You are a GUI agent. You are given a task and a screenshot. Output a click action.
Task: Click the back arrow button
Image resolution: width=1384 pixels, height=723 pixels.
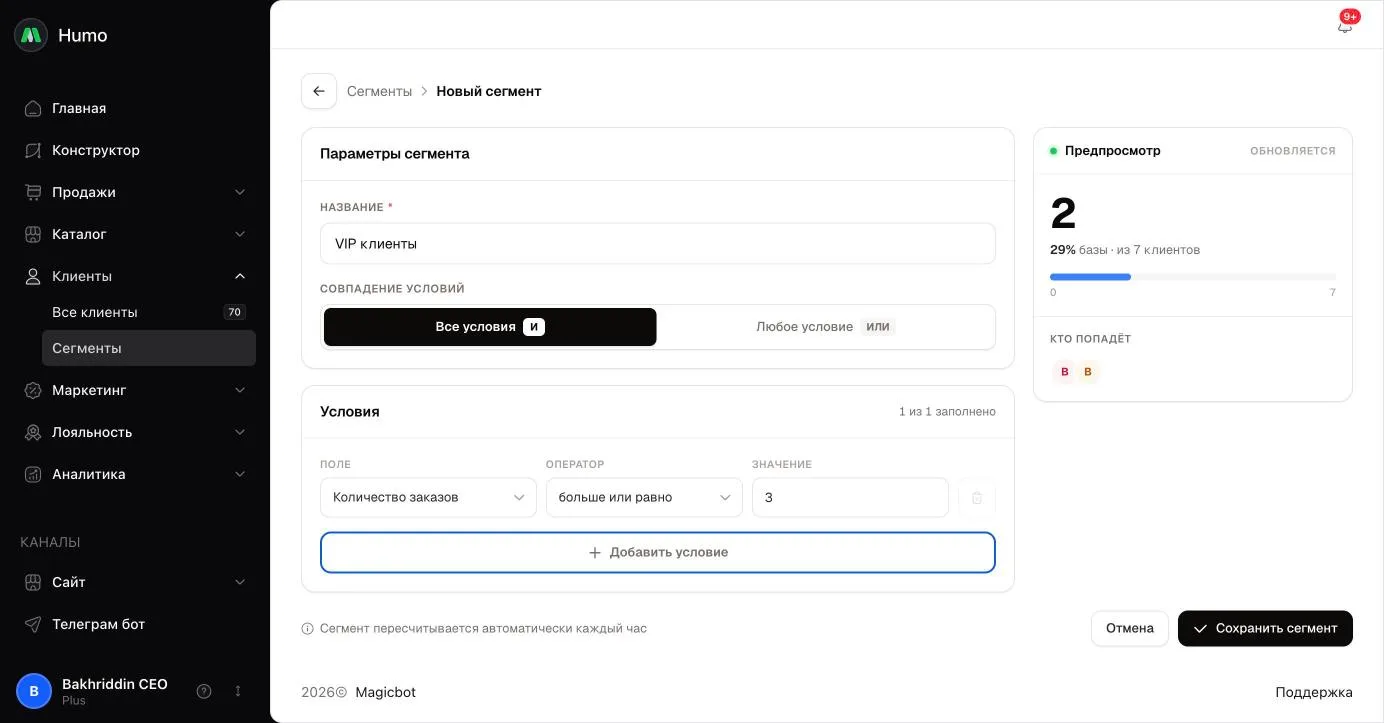click(x=319, y=91)
